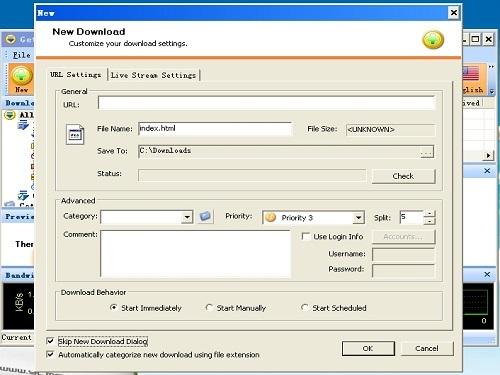Click the Password field
This screenshot has width=500, height=375.
(403, 270)
